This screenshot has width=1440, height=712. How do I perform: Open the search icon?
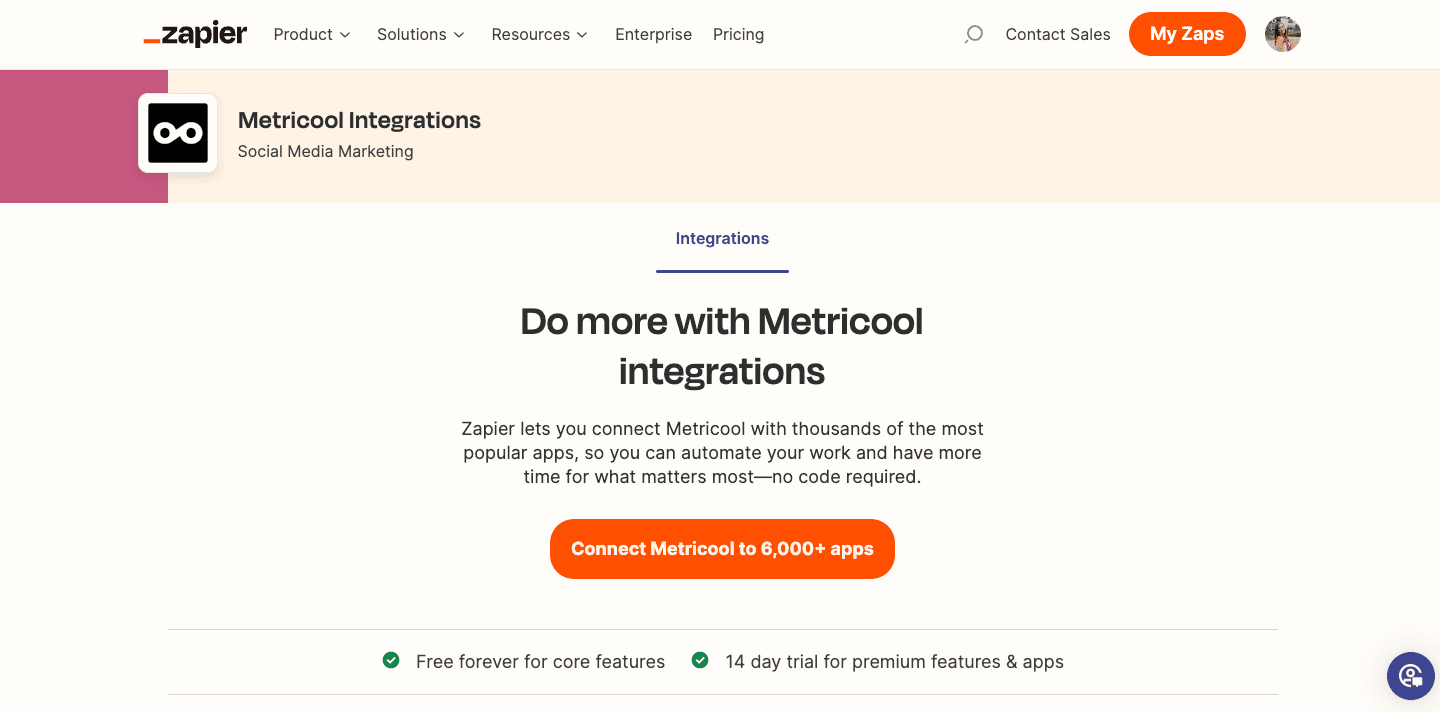(x=973, y=33)
